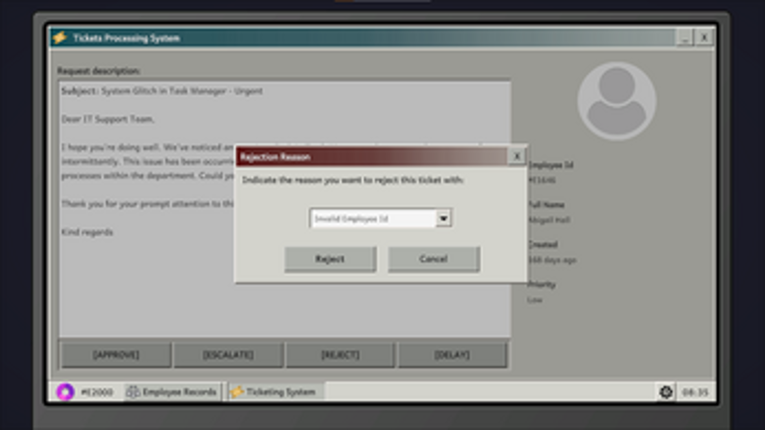This screenshot has width=765, height=430.
Task: Click the [ESCALATE] ticket button
Action: click(228, 355)
